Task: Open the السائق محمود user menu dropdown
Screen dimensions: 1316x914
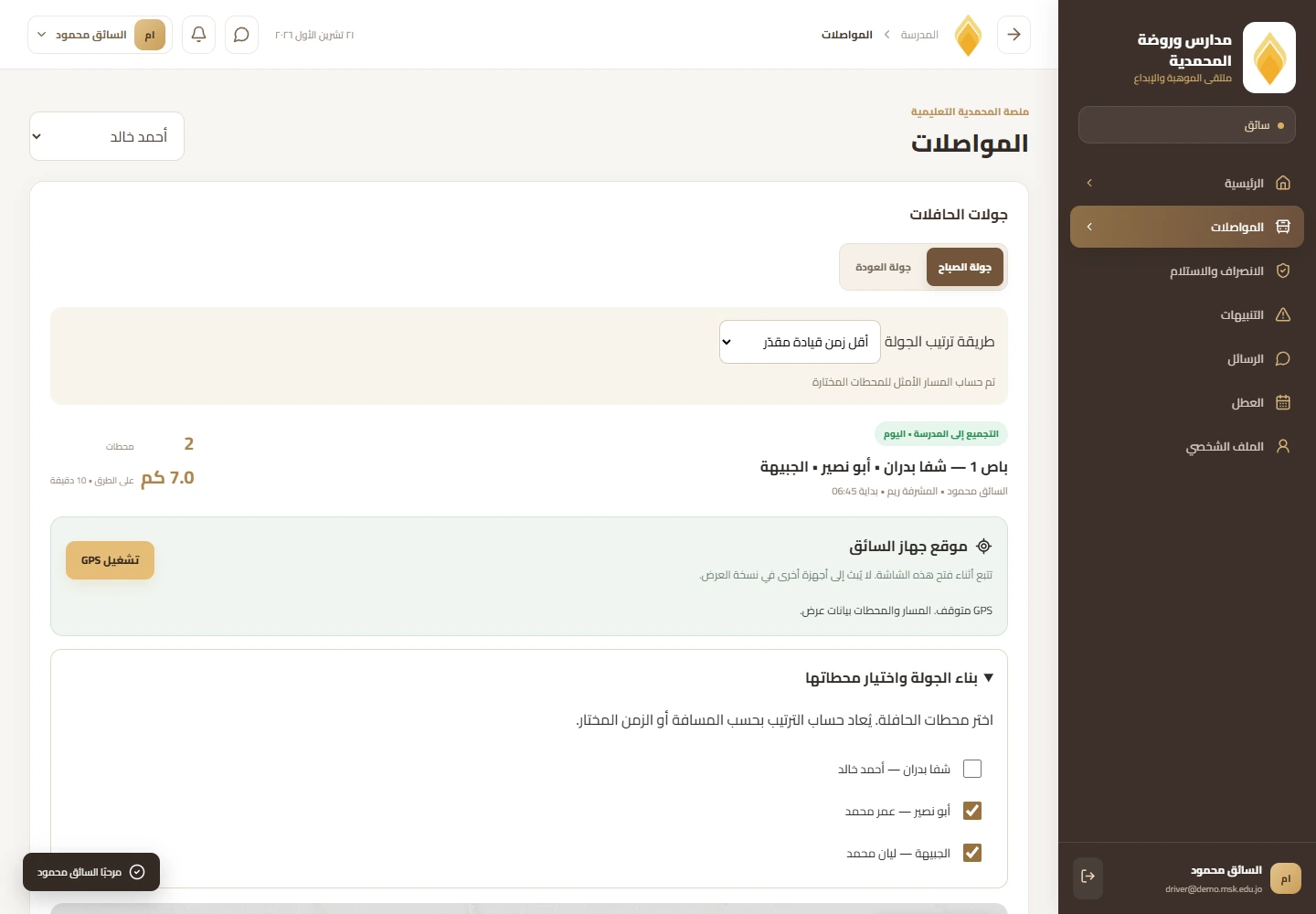Action: [x=100, y=35]
